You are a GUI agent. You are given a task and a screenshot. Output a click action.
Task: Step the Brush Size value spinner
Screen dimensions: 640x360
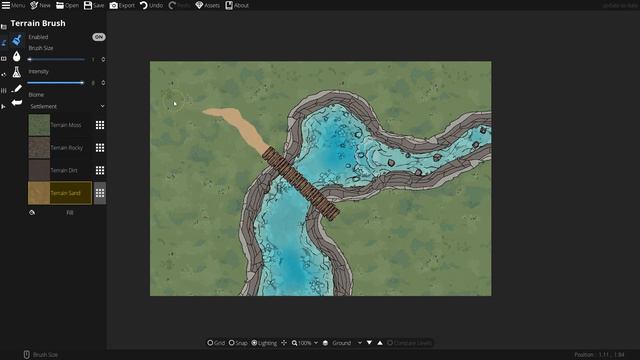point(103,59)
